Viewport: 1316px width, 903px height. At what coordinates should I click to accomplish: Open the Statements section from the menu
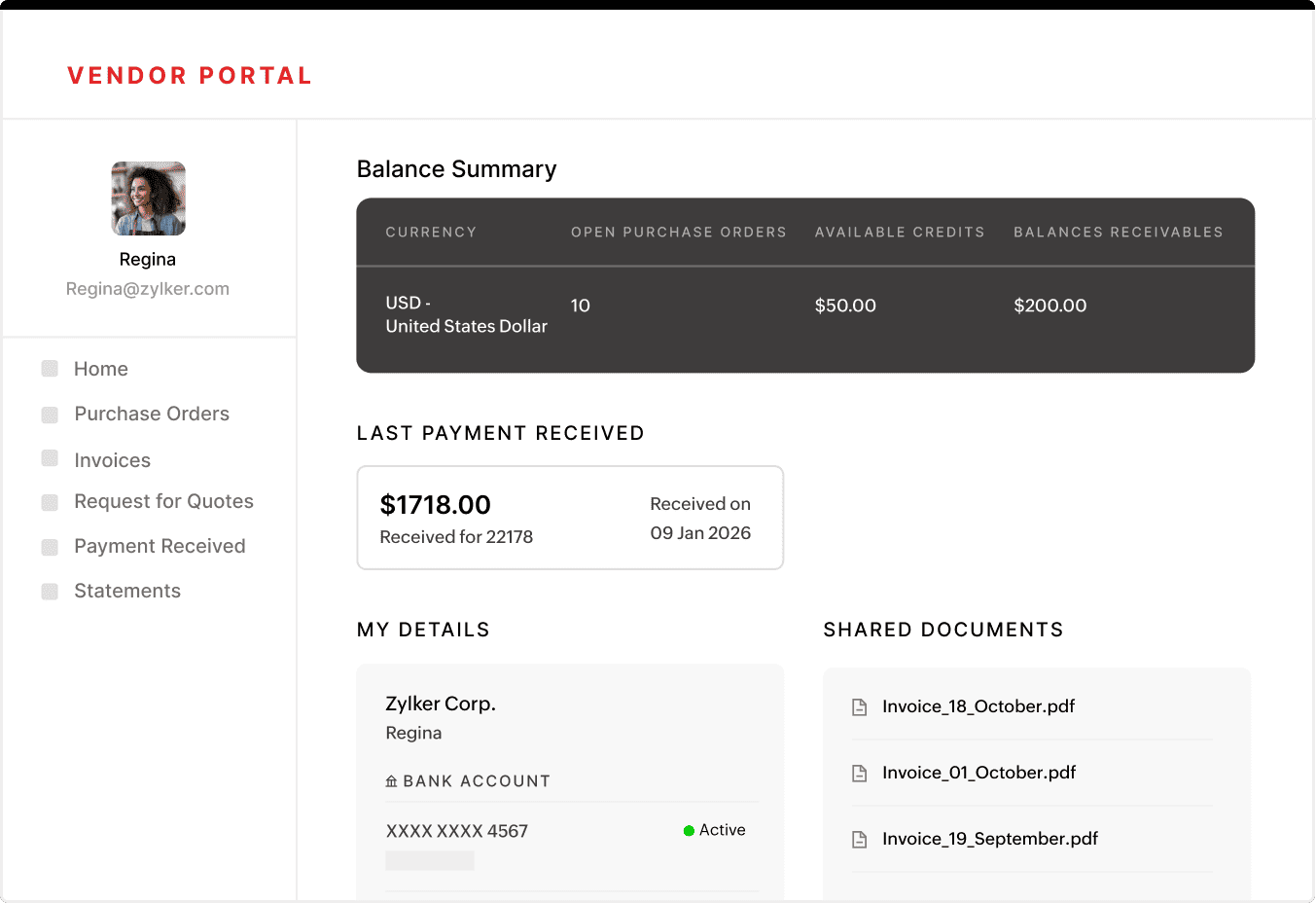127,591
